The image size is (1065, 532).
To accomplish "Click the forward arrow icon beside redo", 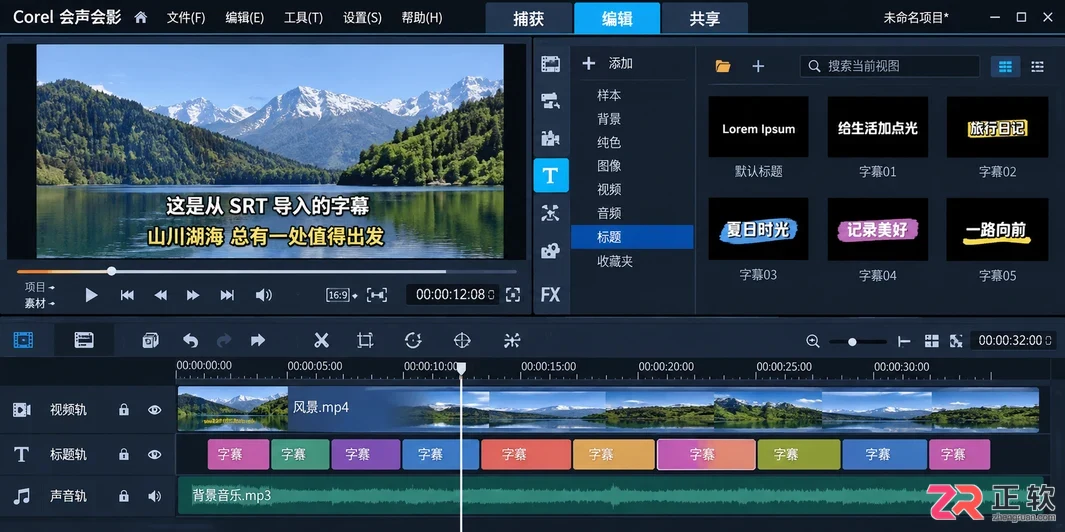I will [x=257, y=340].
